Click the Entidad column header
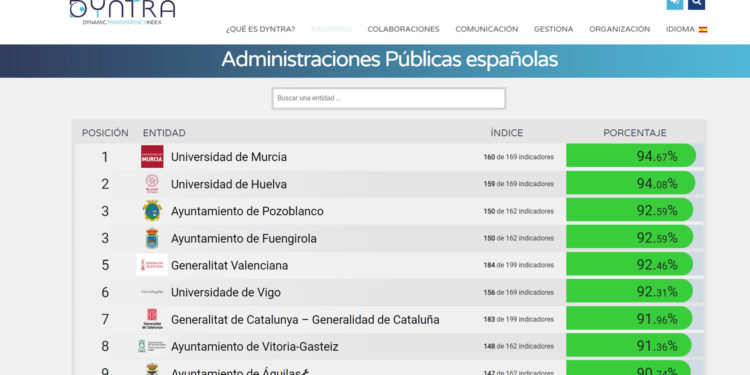This screenshot has width=750, height=375. click(164, 133)
